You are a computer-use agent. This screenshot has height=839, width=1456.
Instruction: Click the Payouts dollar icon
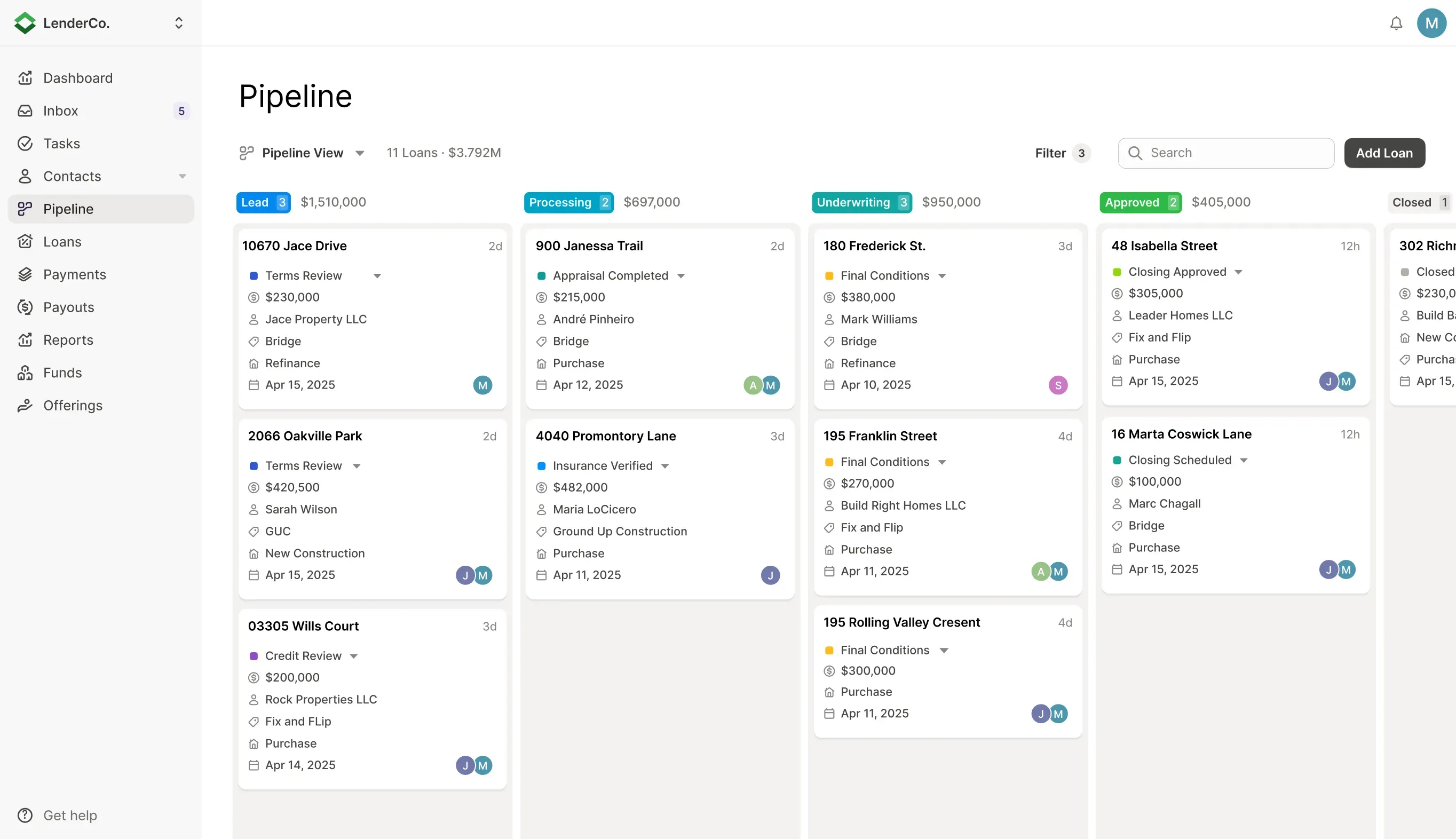[x=25, y=307]
